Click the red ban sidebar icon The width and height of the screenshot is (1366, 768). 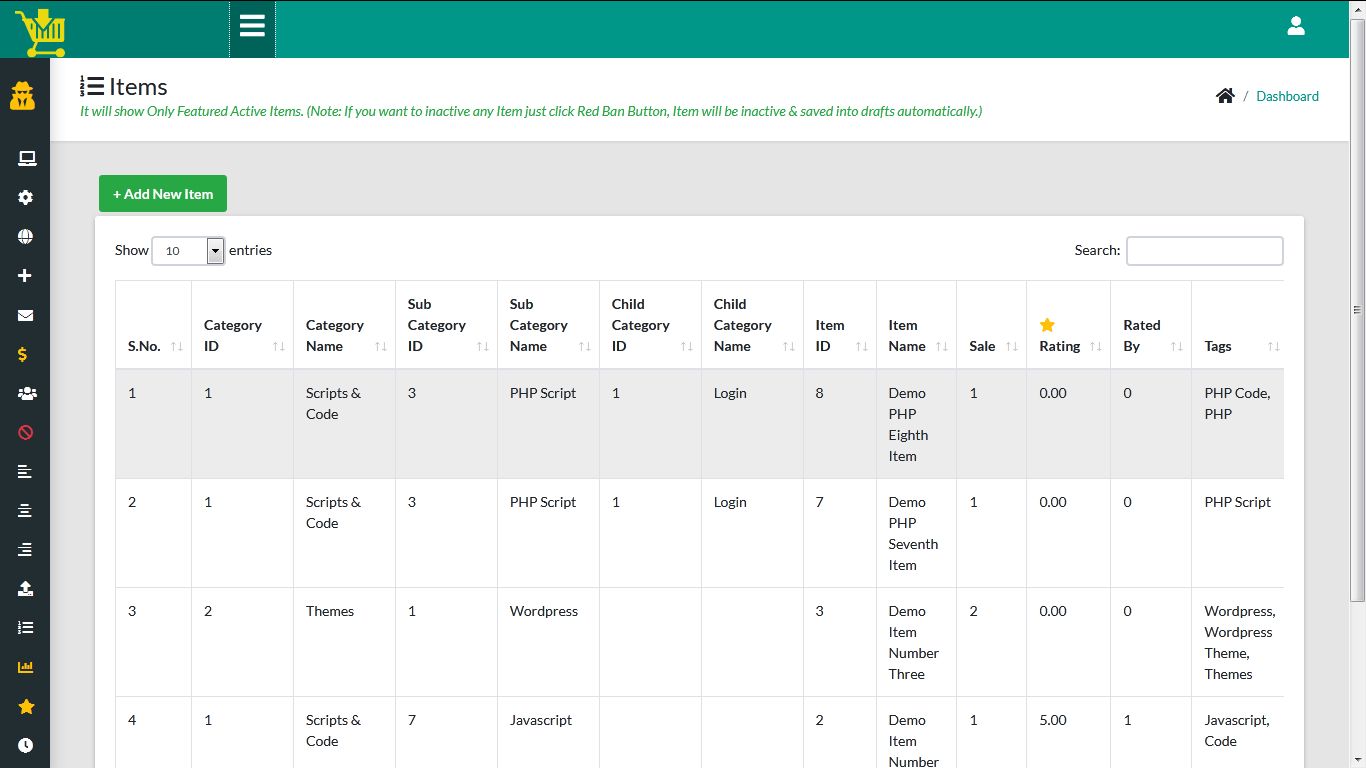[x=26, y=433]
